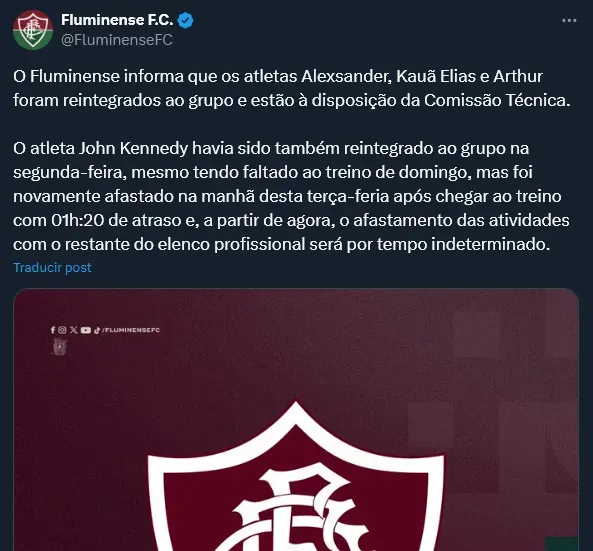This screenshot has height=551, width=593.
Task: Click the YouTube icon in the image
Action: click(x=86, y=330)
